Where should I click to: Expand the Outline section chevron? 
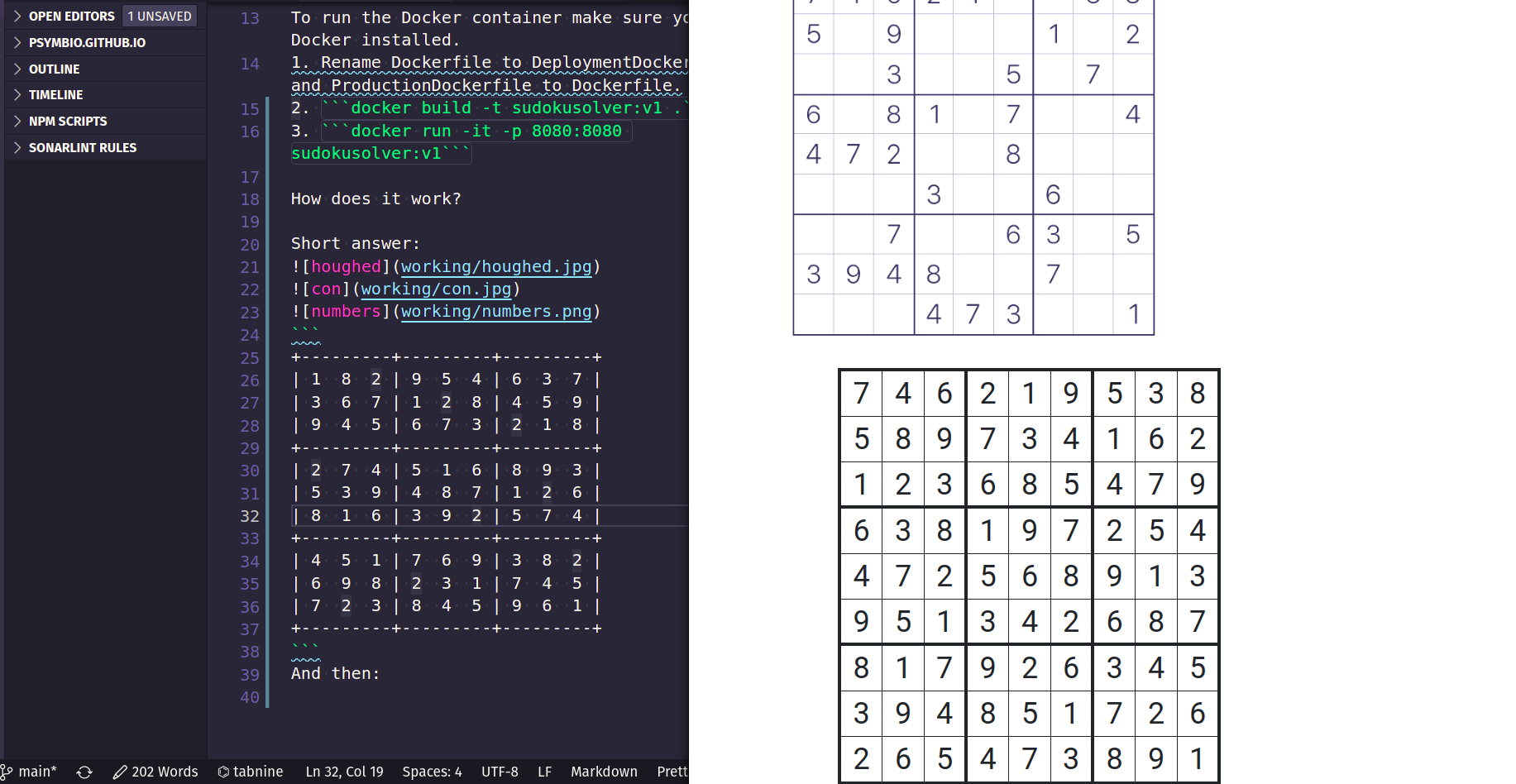pyautogui.click(x=17, y=69)
